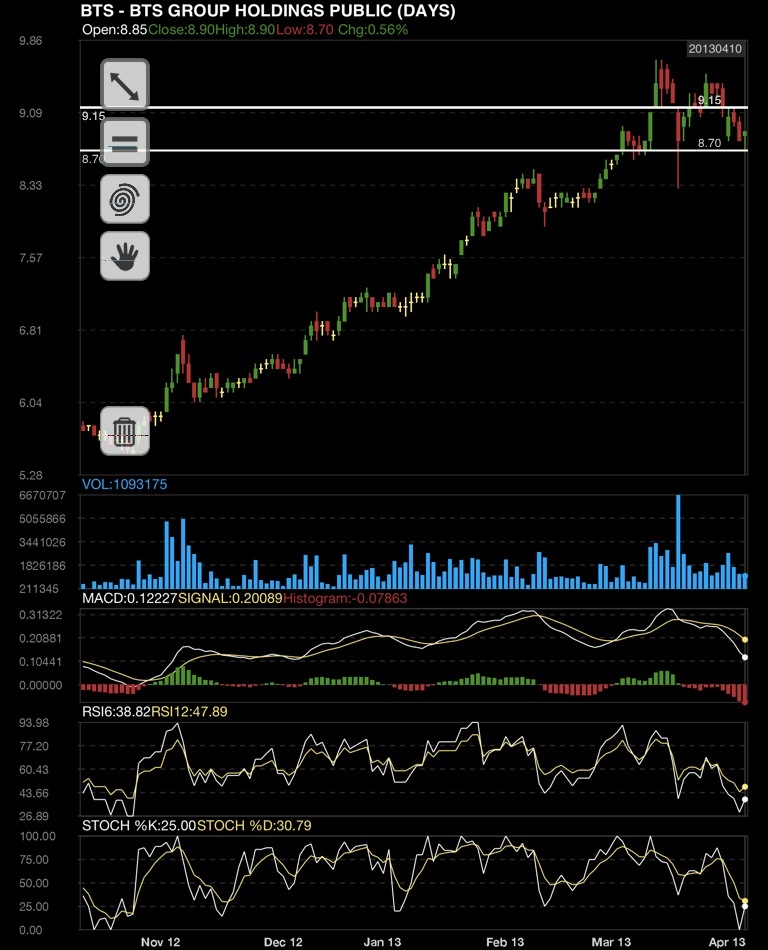The height and width of the screenshot is (950, 768).
Task: Click the white RSI6 end dot
Action: click(x=745, y=800)
